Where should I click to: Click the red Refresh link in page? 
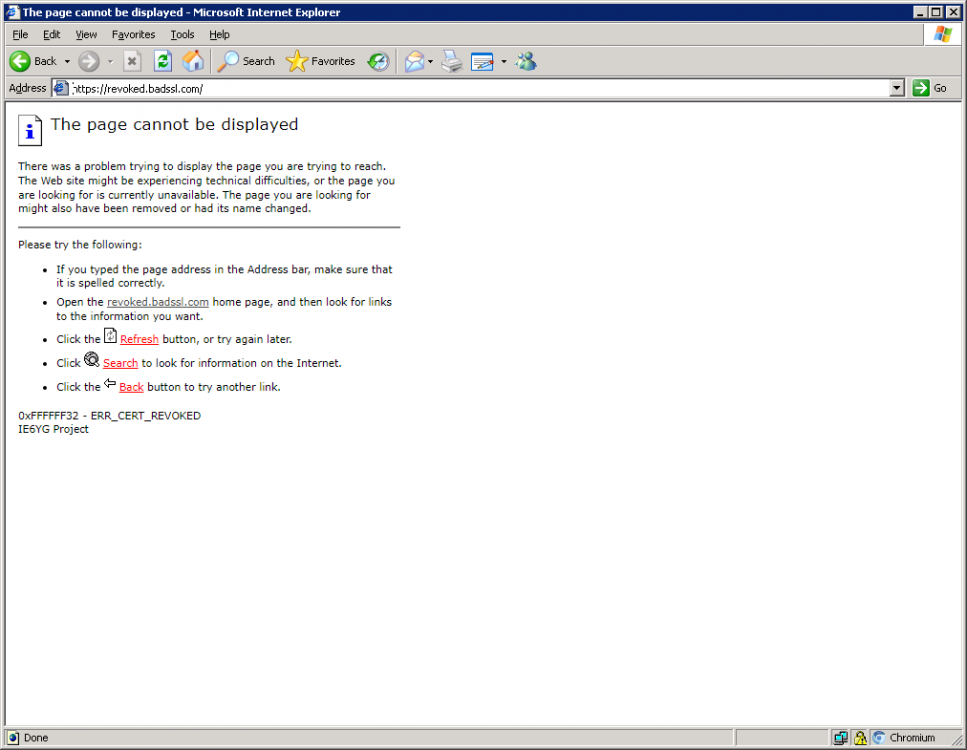139,339
